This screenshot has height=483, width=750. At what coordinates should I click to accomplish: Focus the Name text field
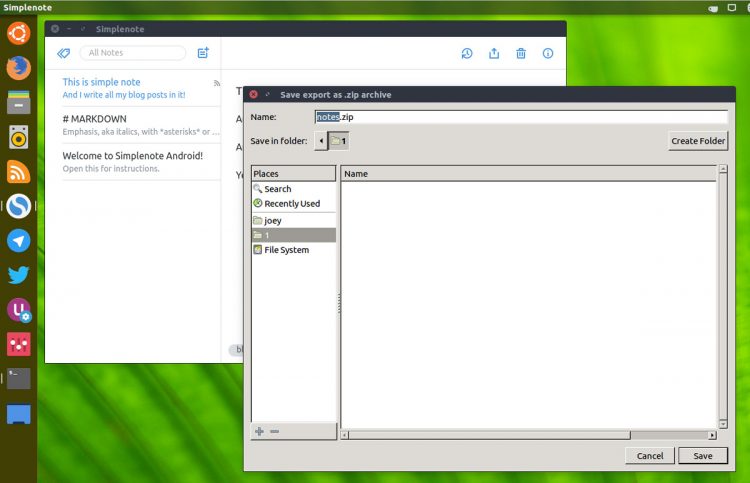tap(521, 117)
